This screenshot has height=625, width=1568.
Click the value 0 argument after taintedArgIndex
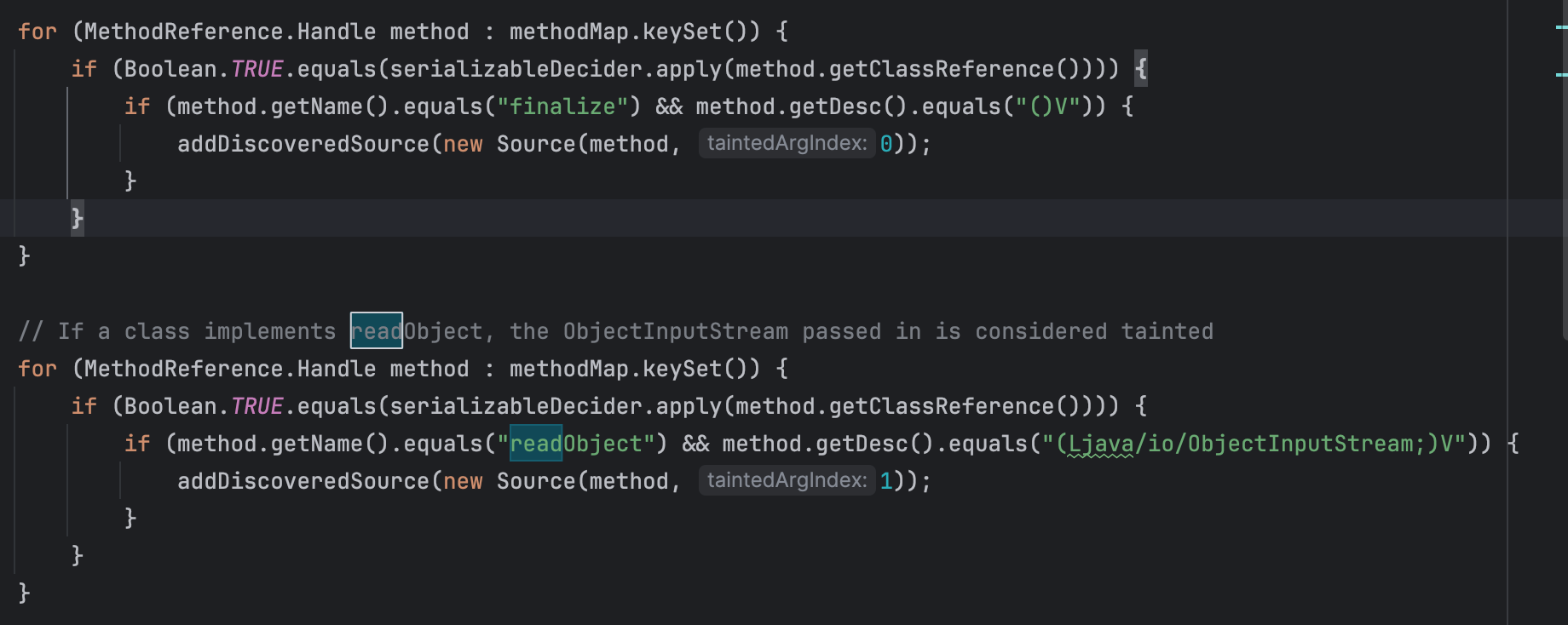[x=886, y=144]
